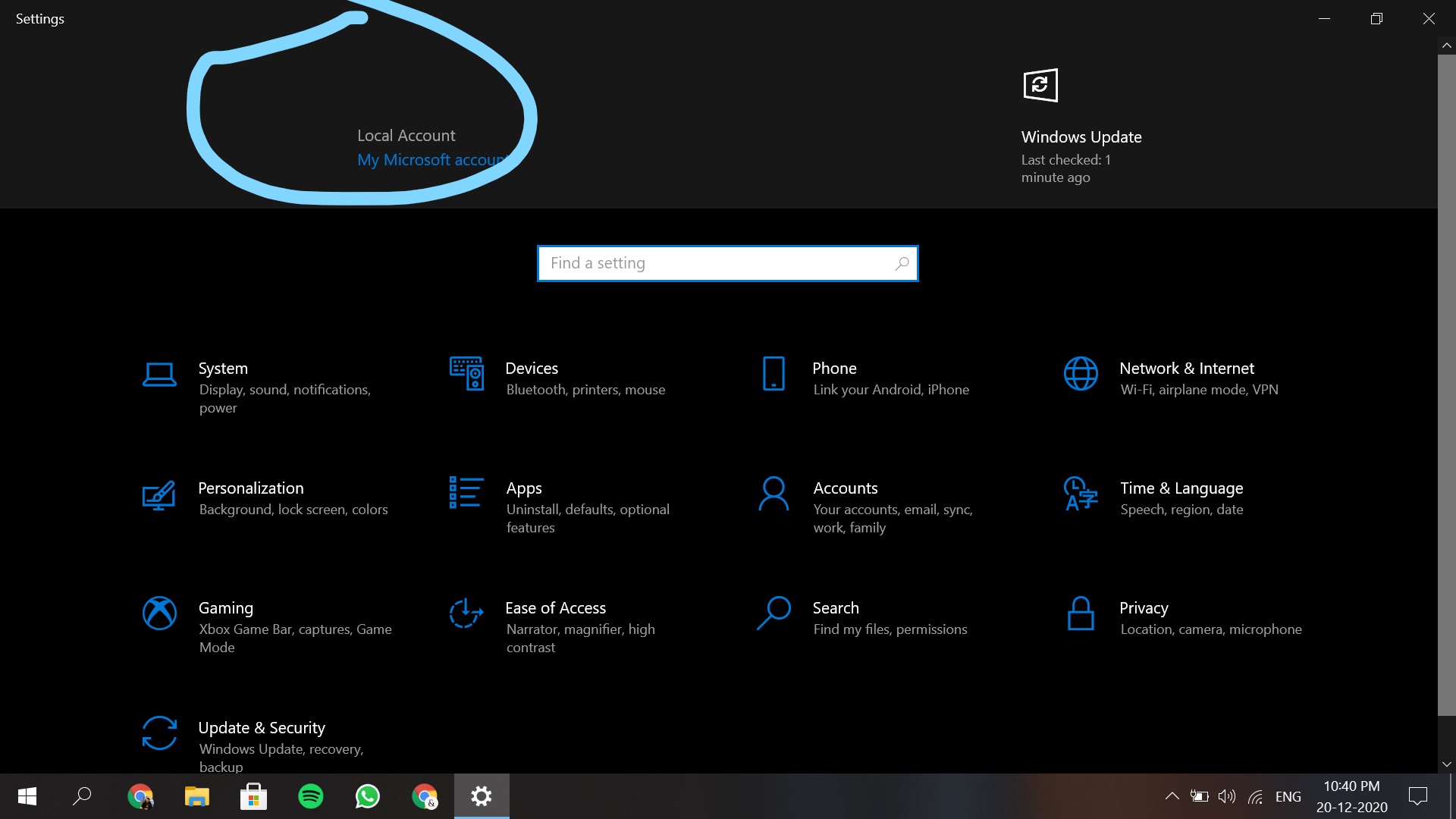This screenshot has height=819, width=1456.
Task: Click the magnifier in Find a setting box
Action: tap(902, 263)
